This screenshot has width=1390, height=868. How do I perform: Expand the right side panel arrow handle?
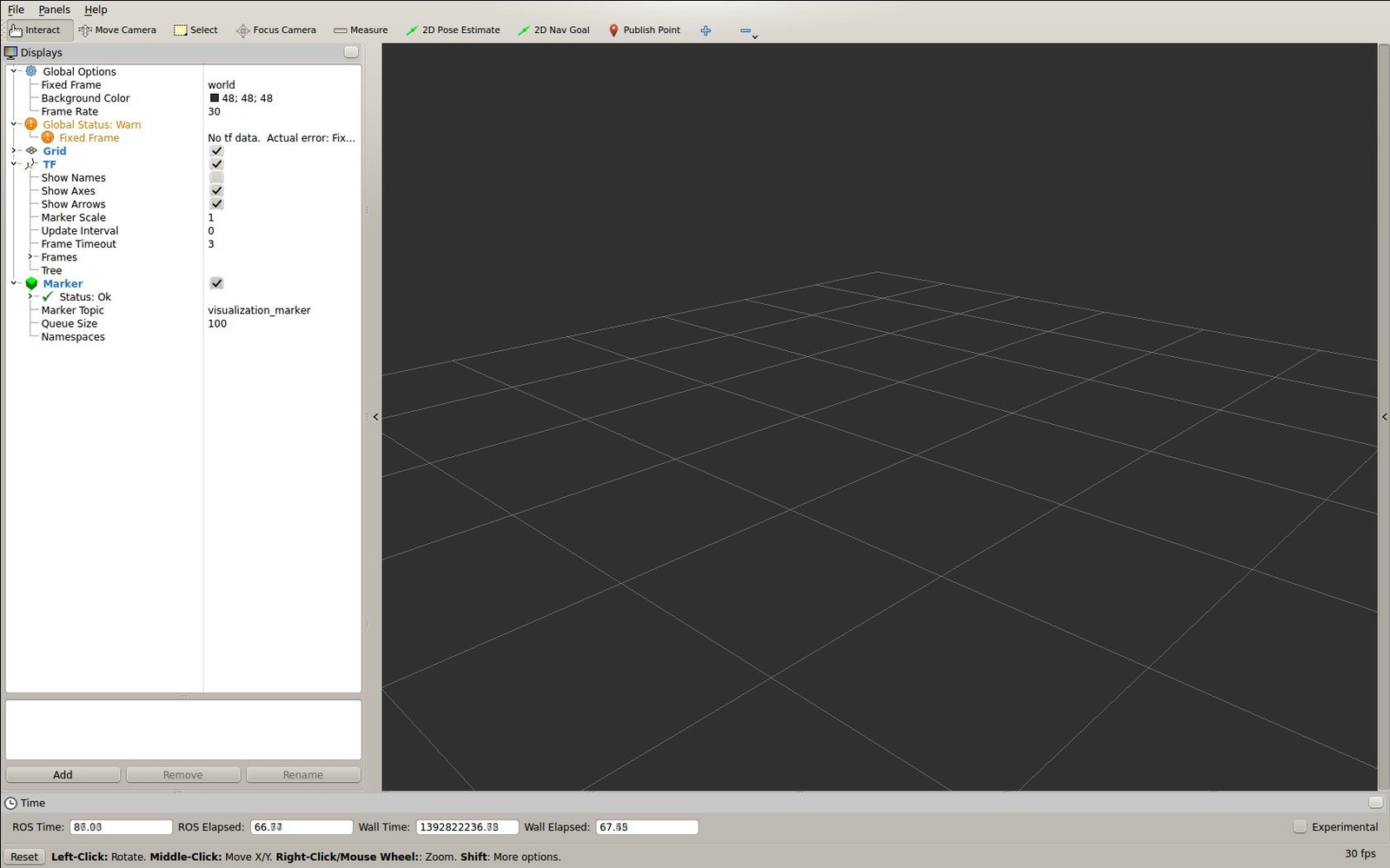[1384, 417]
